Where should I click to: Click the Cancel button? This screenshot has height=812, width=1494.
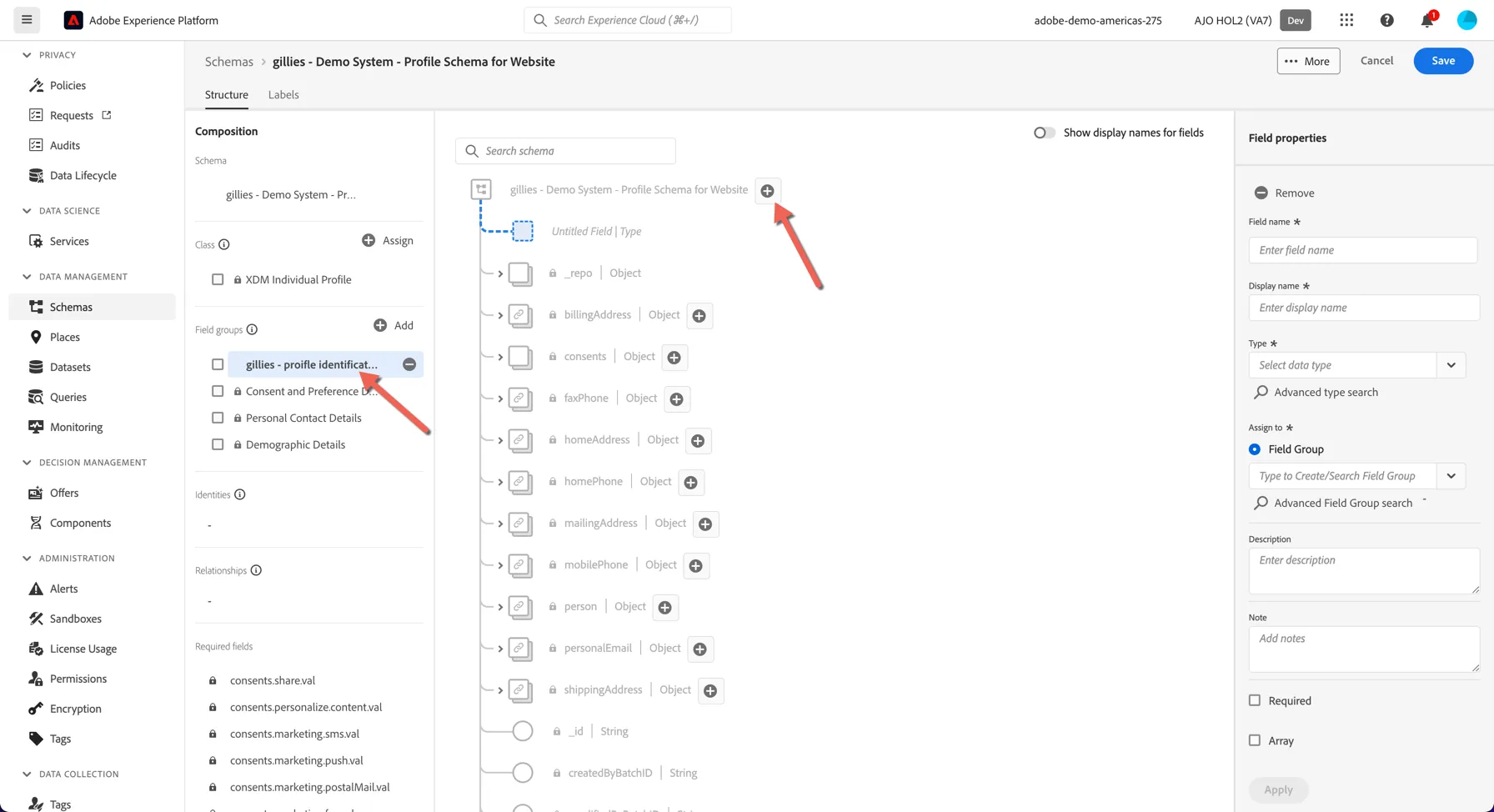pyautogui.click(x=1376, y=61)
